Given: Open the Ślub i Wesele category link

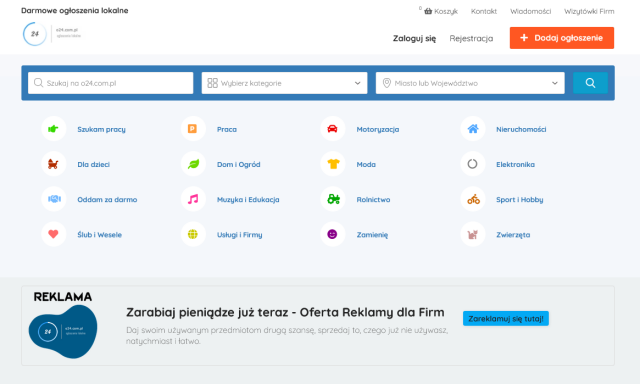Looking at the screenshot, I should click(x=99, y=235).
